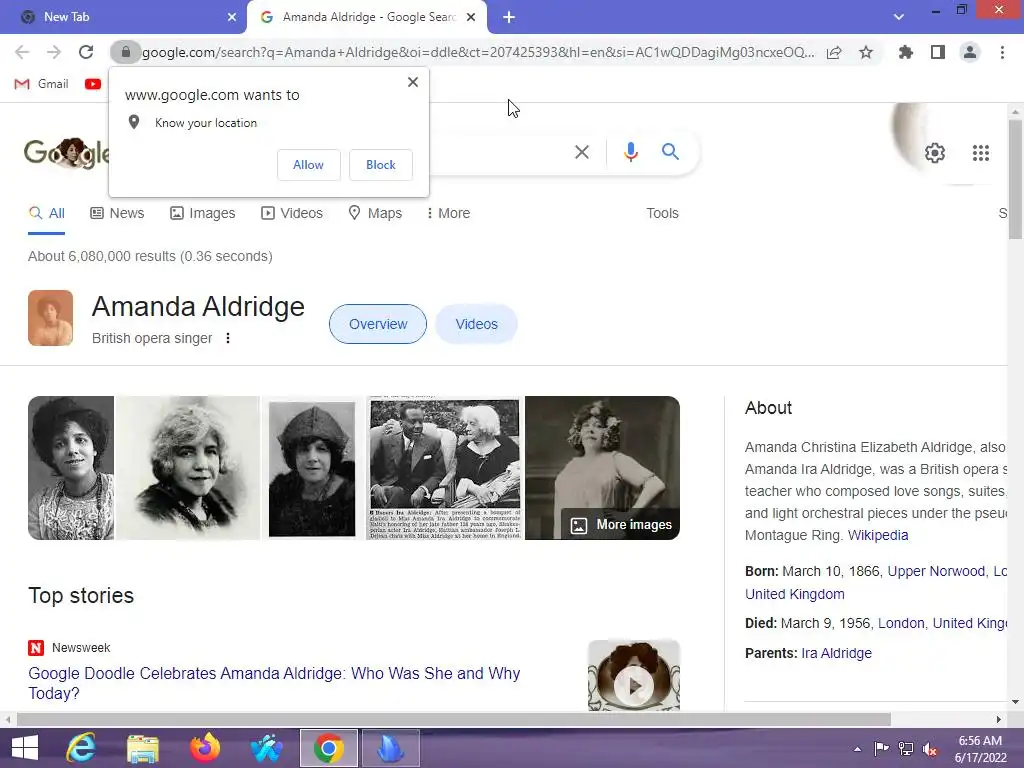Switch to the Videos search tab
1024x768 pixels.
point(292,213)
